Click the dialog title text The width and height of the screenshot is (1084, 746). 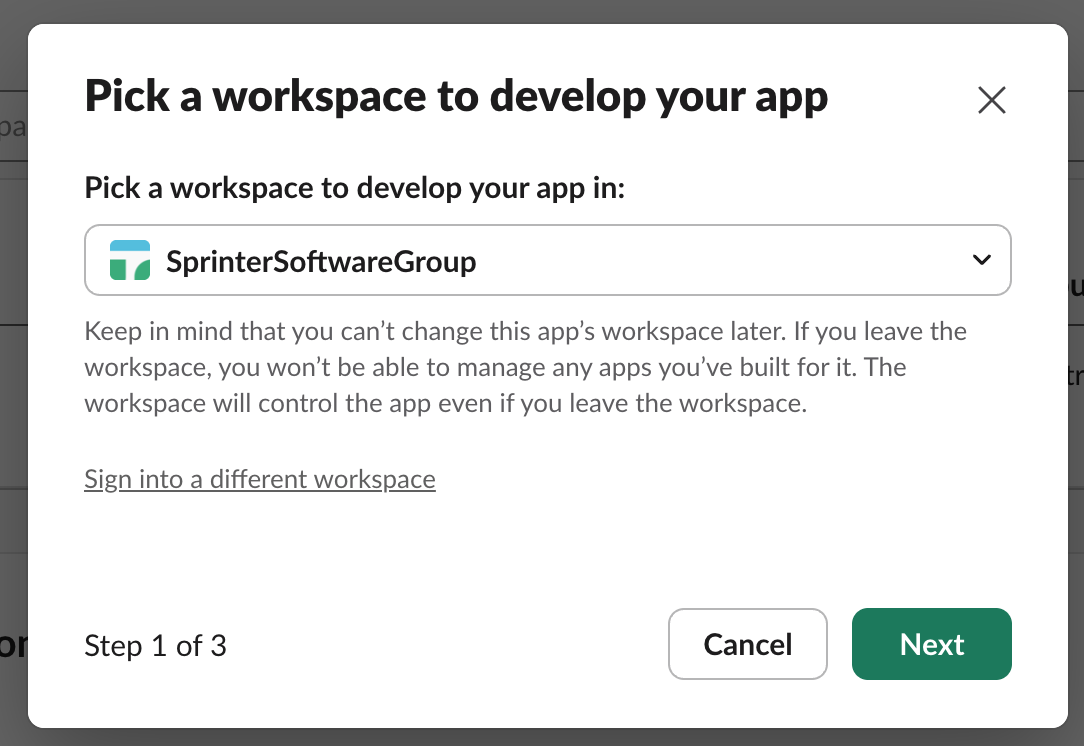pyautogui.click(x=456, y=96)
